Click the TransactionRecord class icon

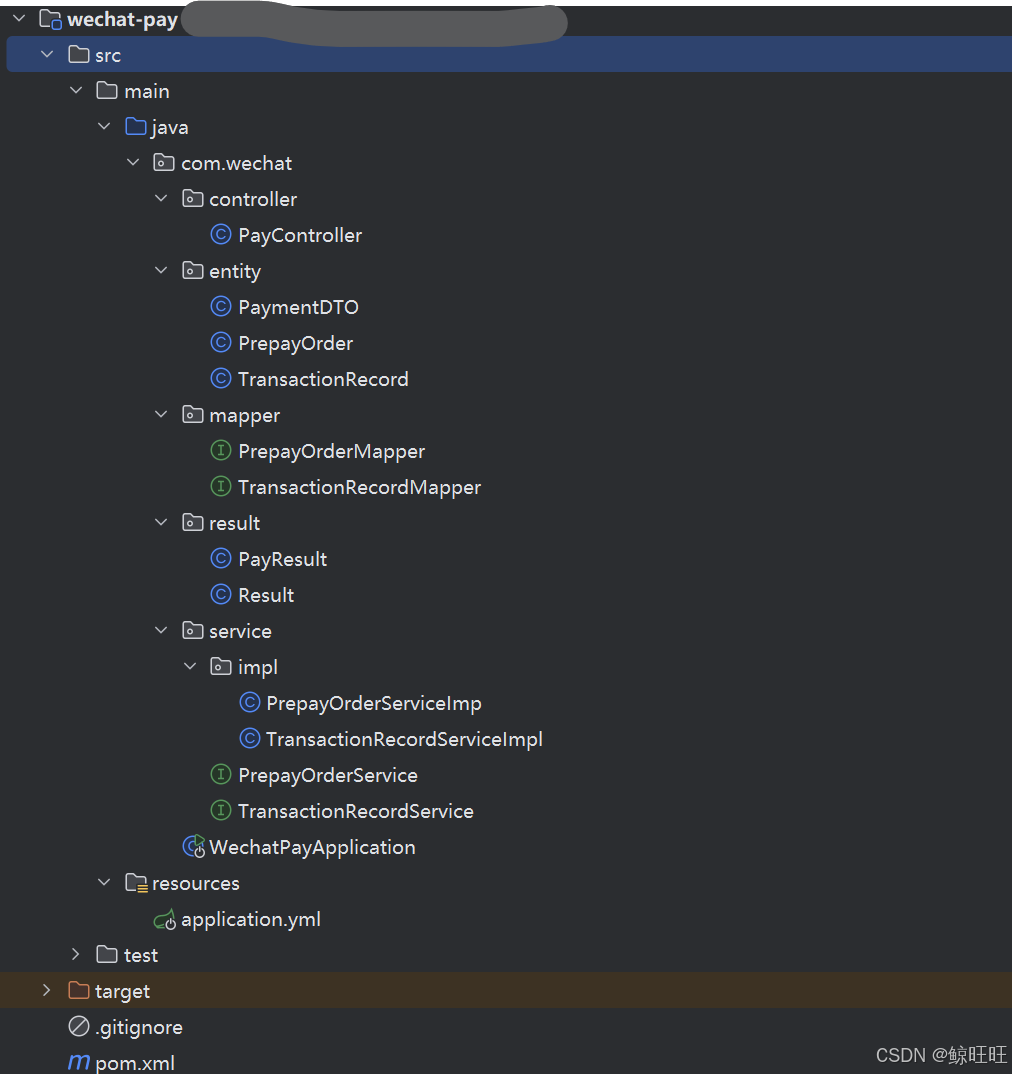[221, 378]
